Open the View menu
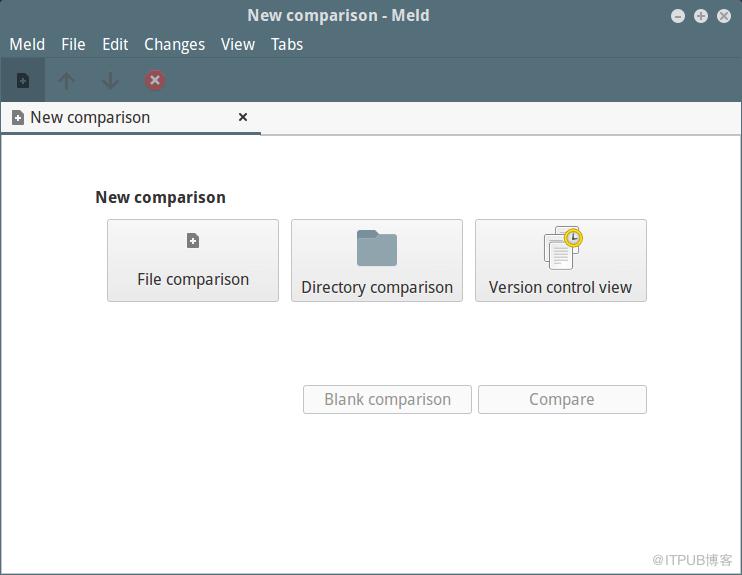Image resolution: width=742 pixels, height=575 pixels. click(x=238, y=44)
